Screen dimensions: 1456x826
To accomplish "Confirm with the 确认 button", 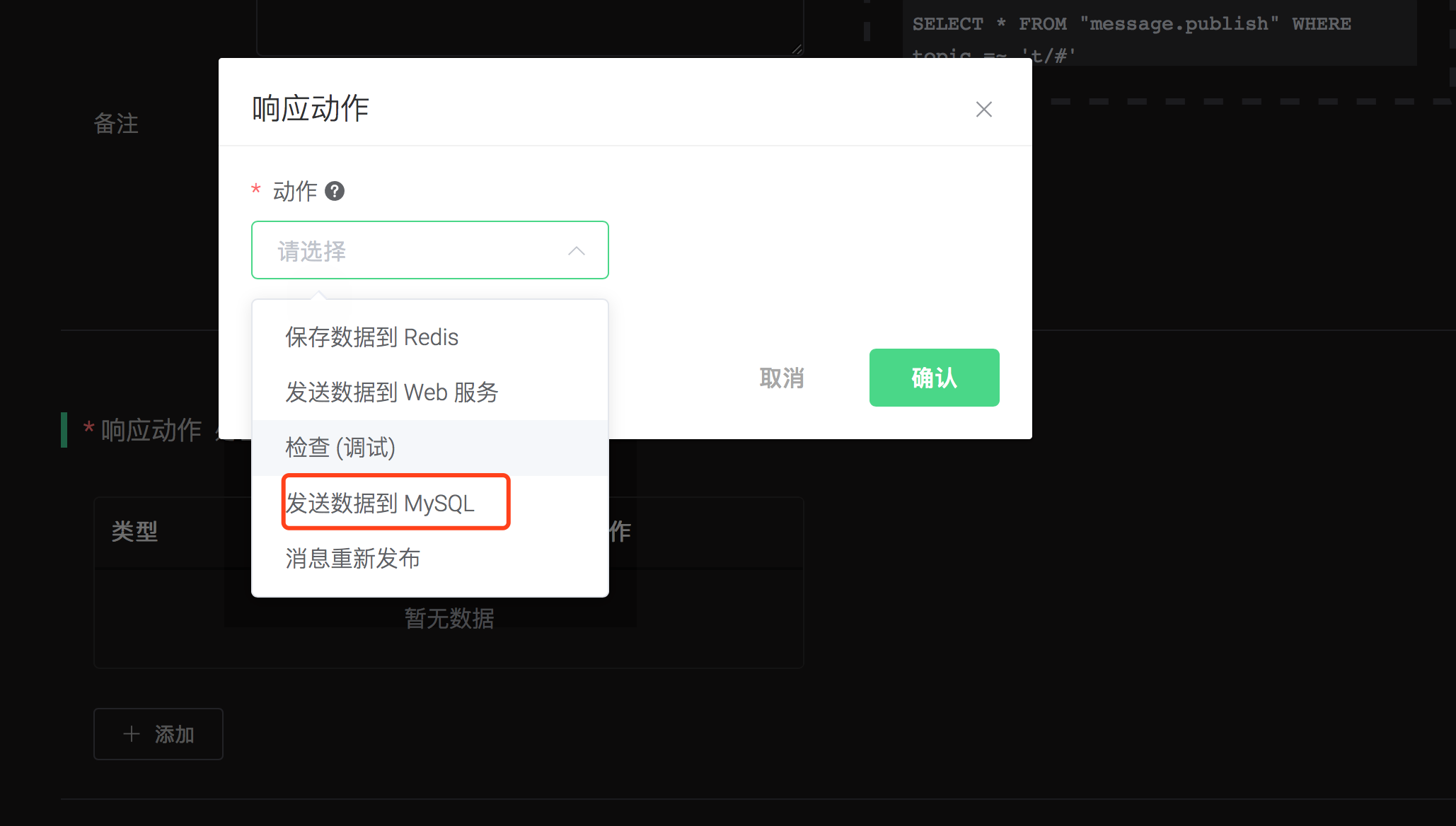I will tap(934, 378).
